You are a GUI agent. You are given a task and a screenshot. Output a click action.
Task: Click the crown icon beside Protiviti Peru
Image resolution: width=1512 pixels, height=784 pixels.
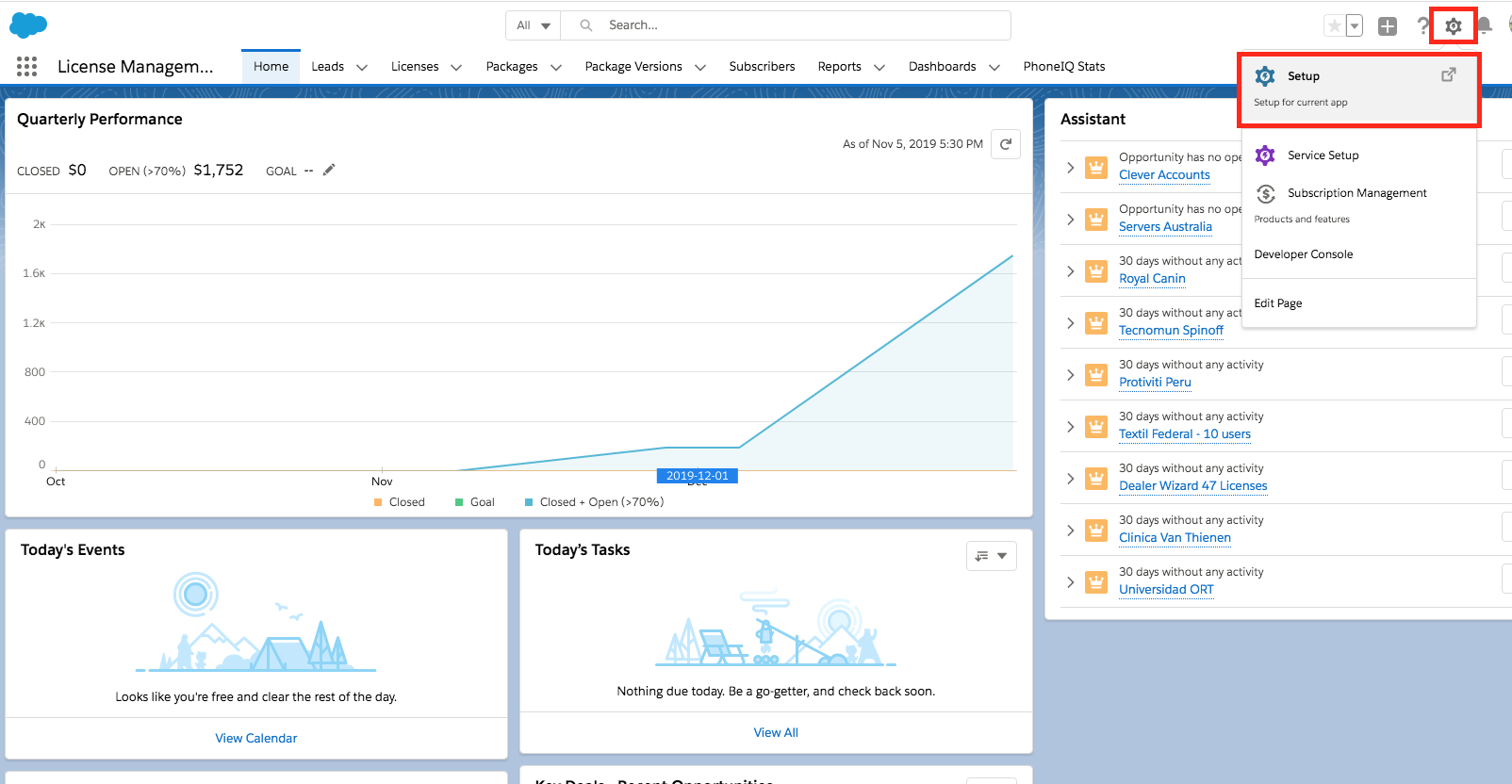pos(1095,375)
